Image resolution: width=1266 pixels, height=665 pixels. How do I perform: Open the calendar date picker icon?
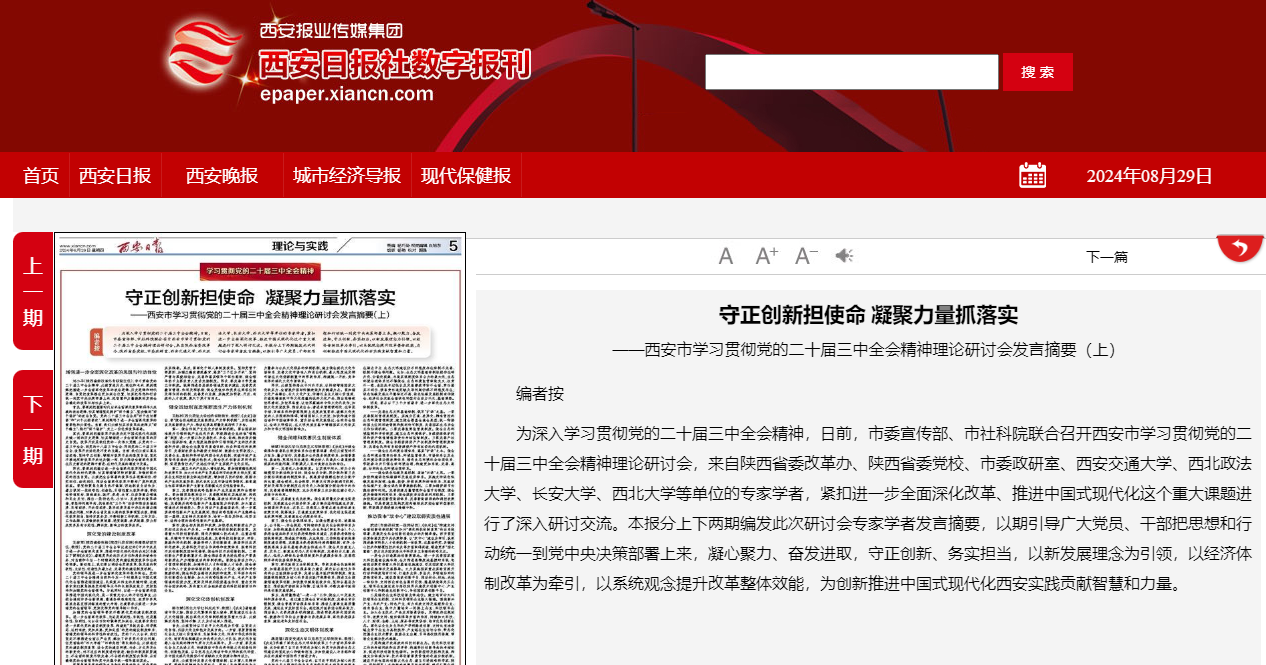[x=1032, y=176]
